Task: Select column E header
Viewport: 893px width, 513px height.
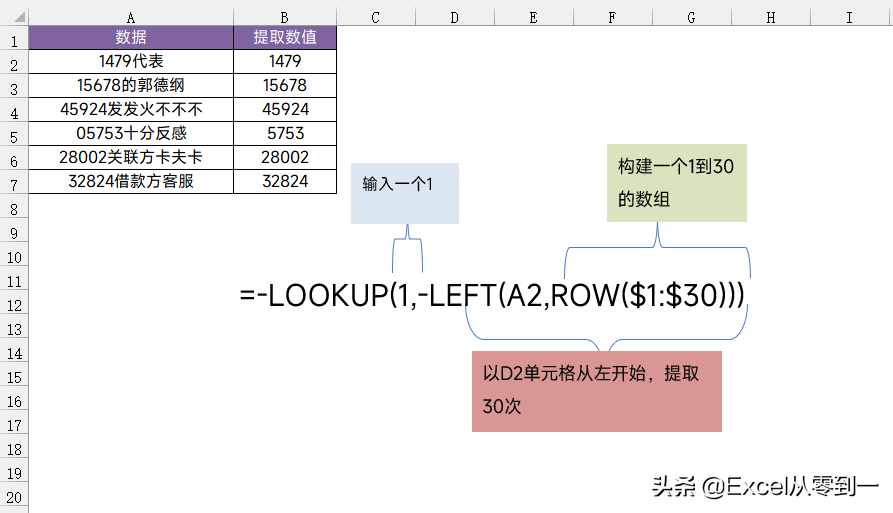Action: pyautogui.click(x=534, y=17)
